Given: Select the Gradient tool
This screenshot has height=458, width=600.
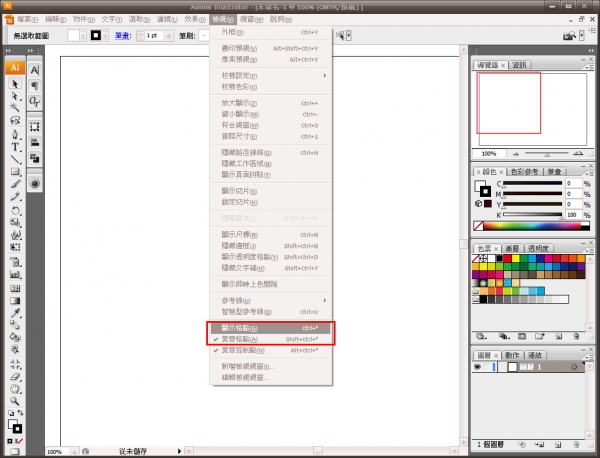Looking at the screenshot, I should click(15, 300).
